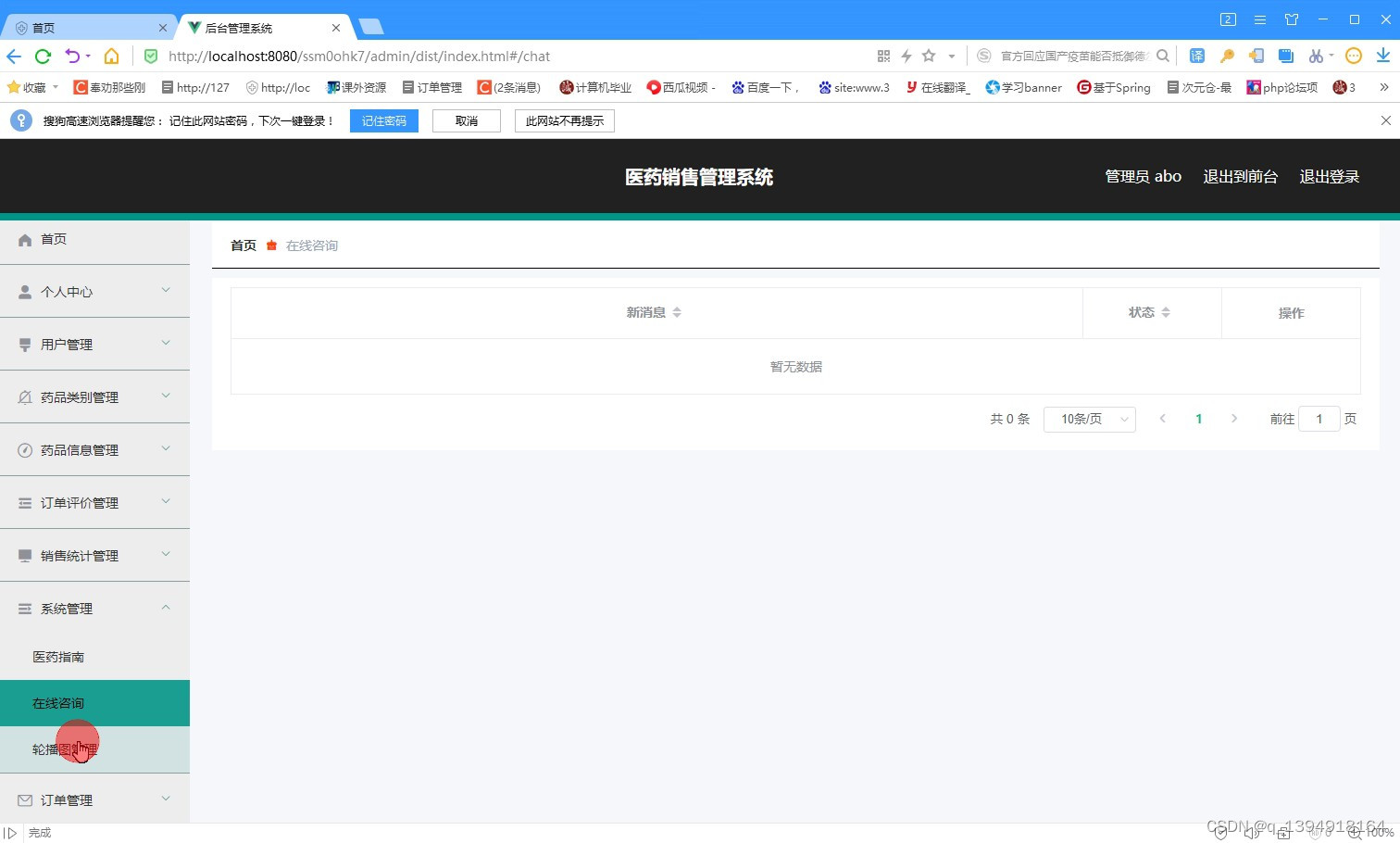The width and height of the screenshot is (1400, 843).
Task: Click 记住密码 button
Action: (x=384, y=121)
